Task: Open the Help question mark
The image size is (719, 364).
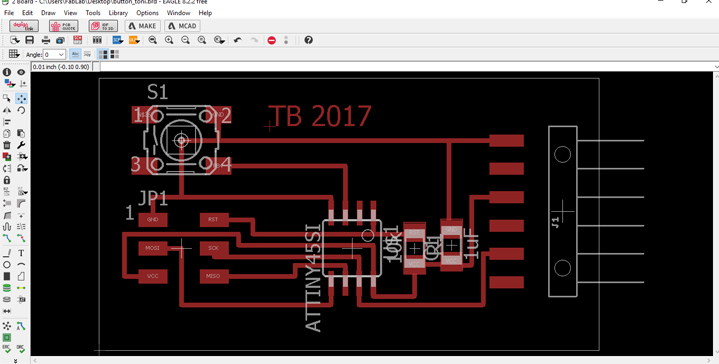Action: pyautogui.click(x=309, y=40)
